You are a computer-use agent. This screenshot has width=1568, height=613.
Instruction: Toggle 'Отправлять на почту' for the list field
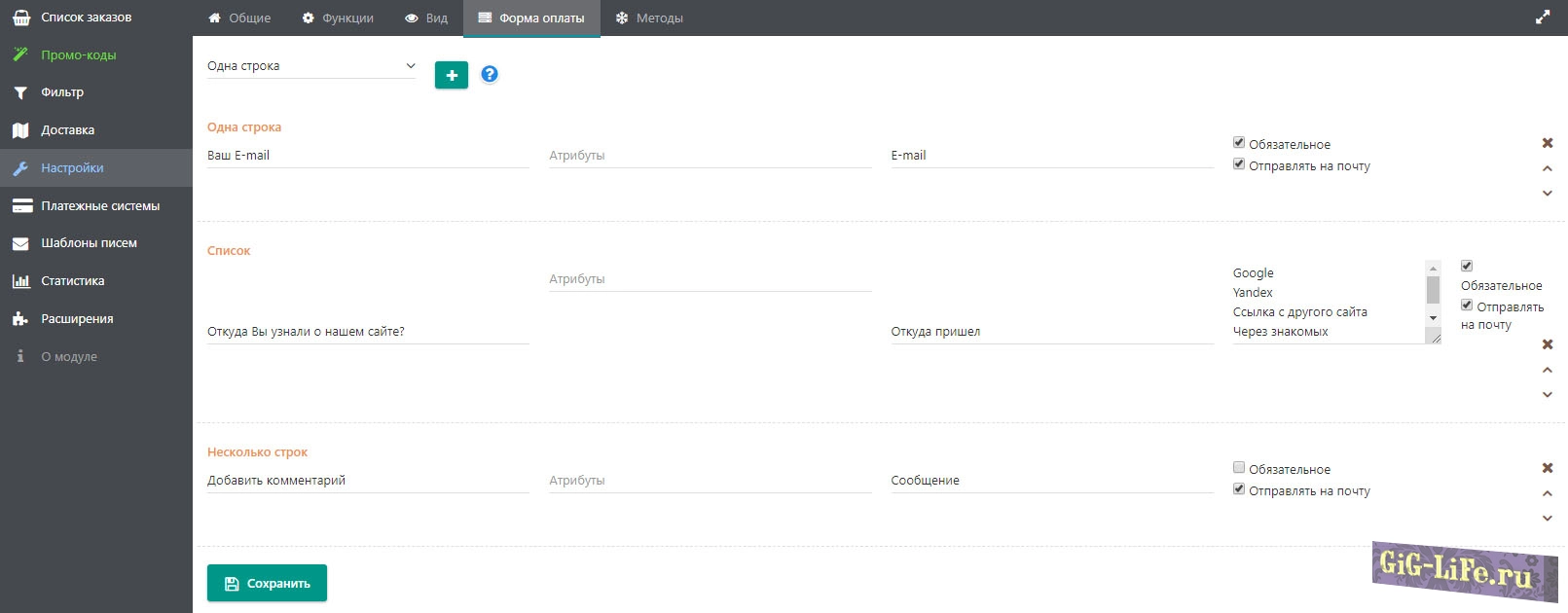(x=1467, y=306)
